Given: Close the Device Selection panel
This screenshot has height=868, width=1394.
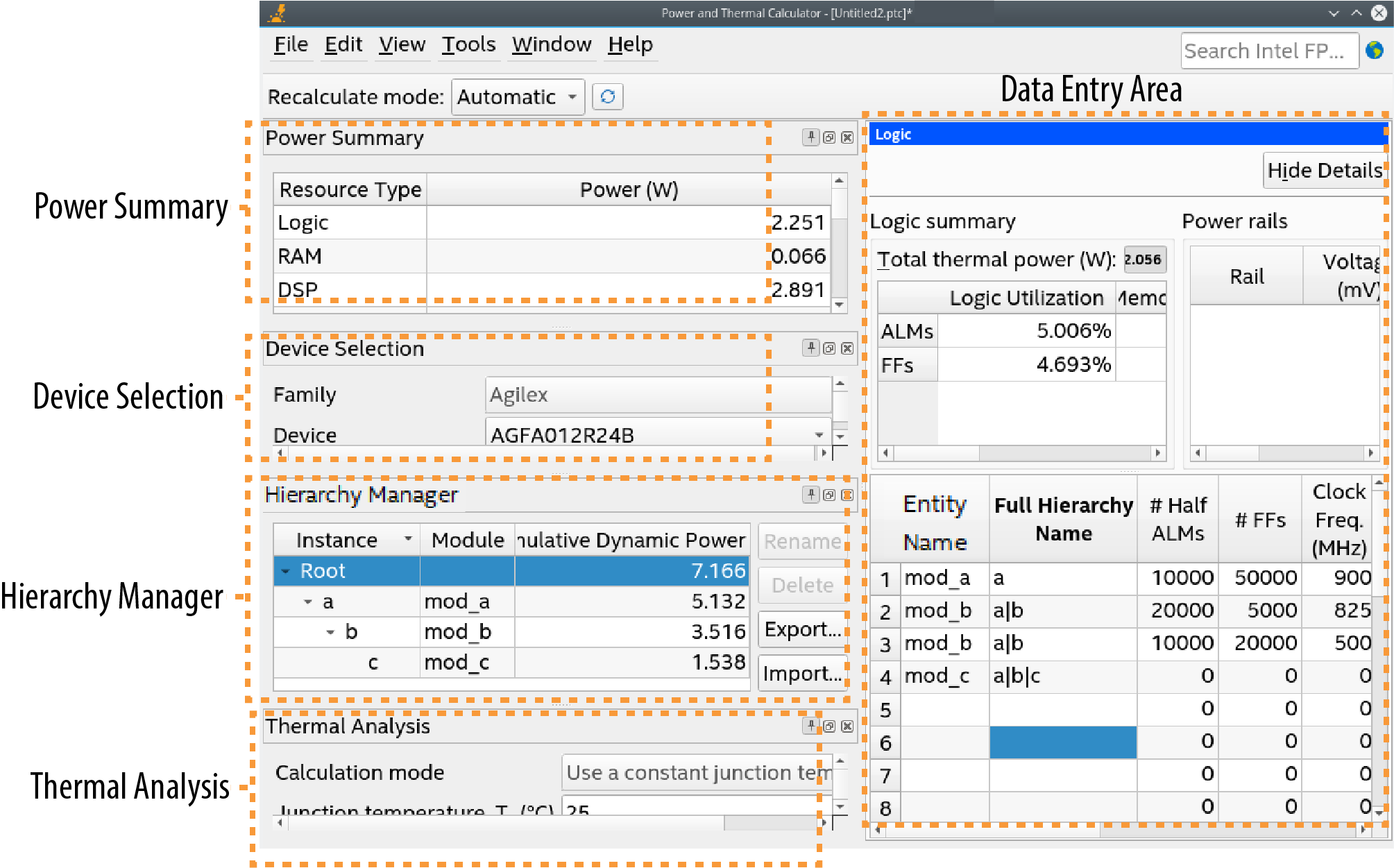Looking at the screenshot, I should coord(847,348).
